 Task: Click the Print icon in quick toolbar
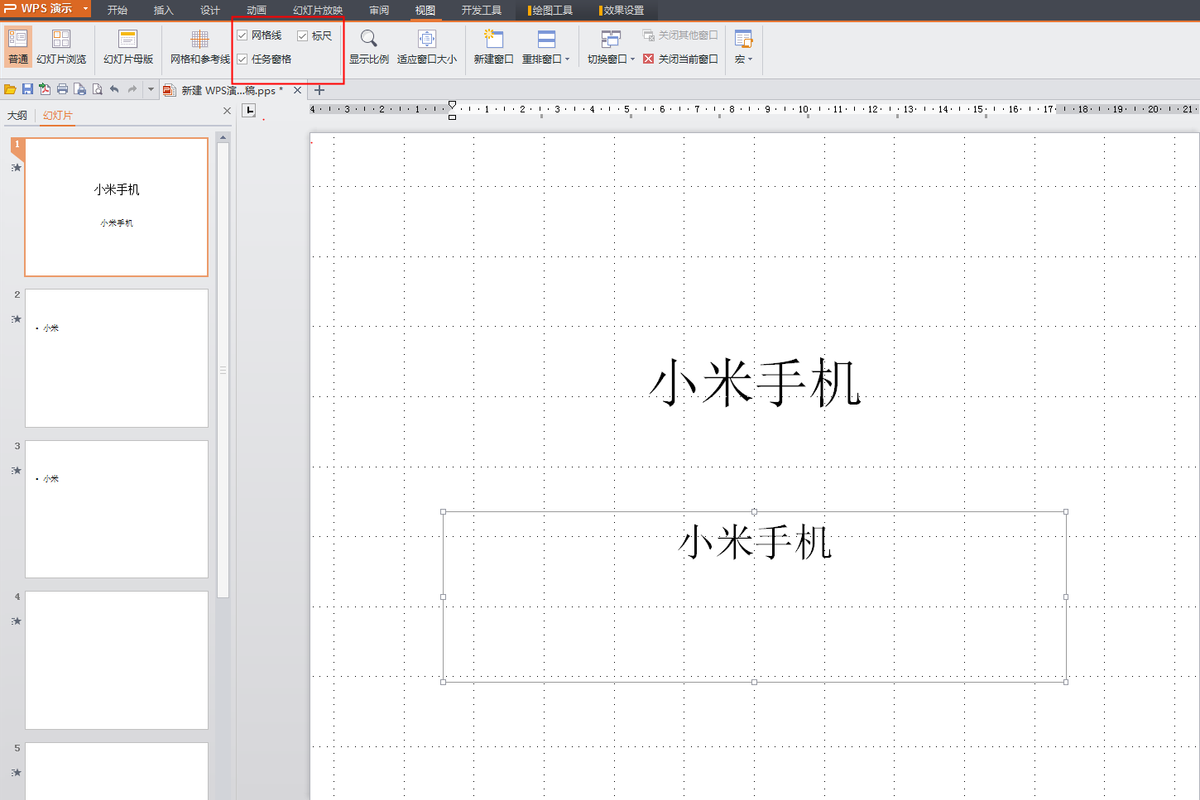coord(62,89)
